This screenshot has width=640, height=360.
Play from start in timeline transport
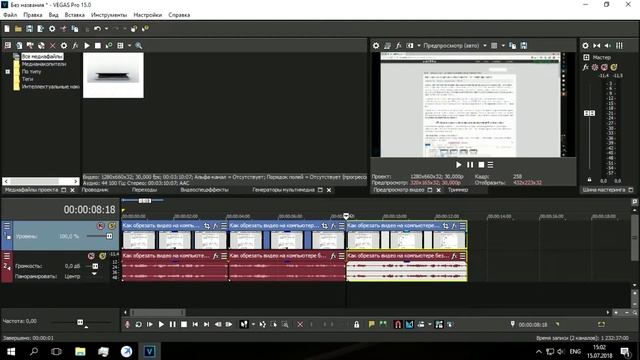(x=150, y=324)
